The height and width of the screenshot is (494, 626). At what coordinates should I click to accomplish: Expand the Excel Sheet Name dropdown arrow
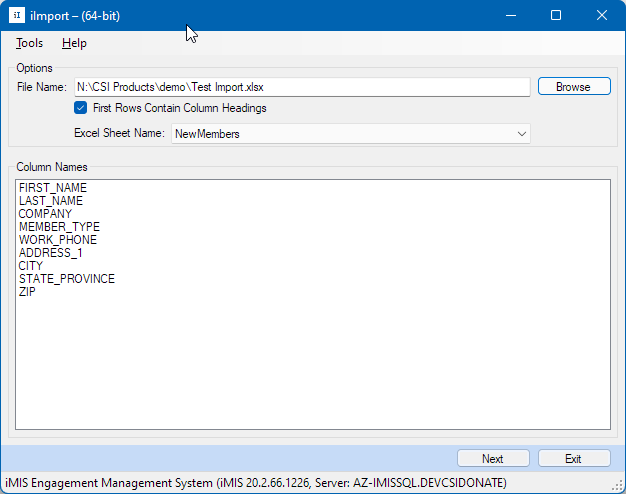click(x=521, y=133)
